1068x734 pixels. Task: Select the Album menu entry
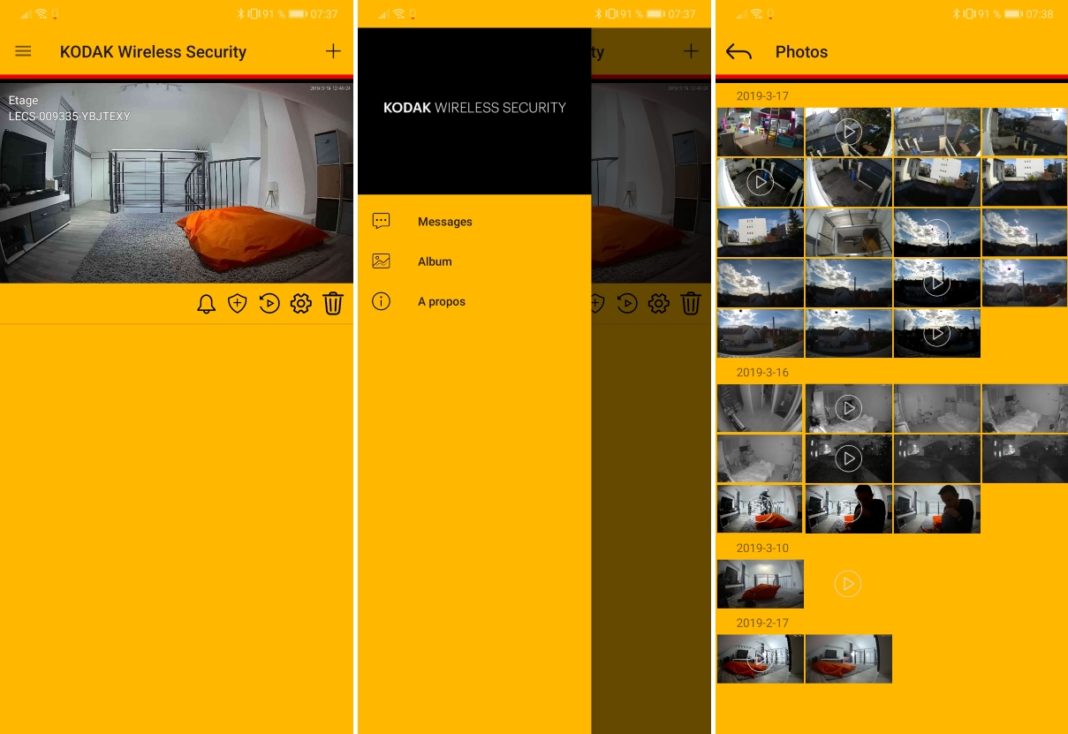[x=435, y=261]
